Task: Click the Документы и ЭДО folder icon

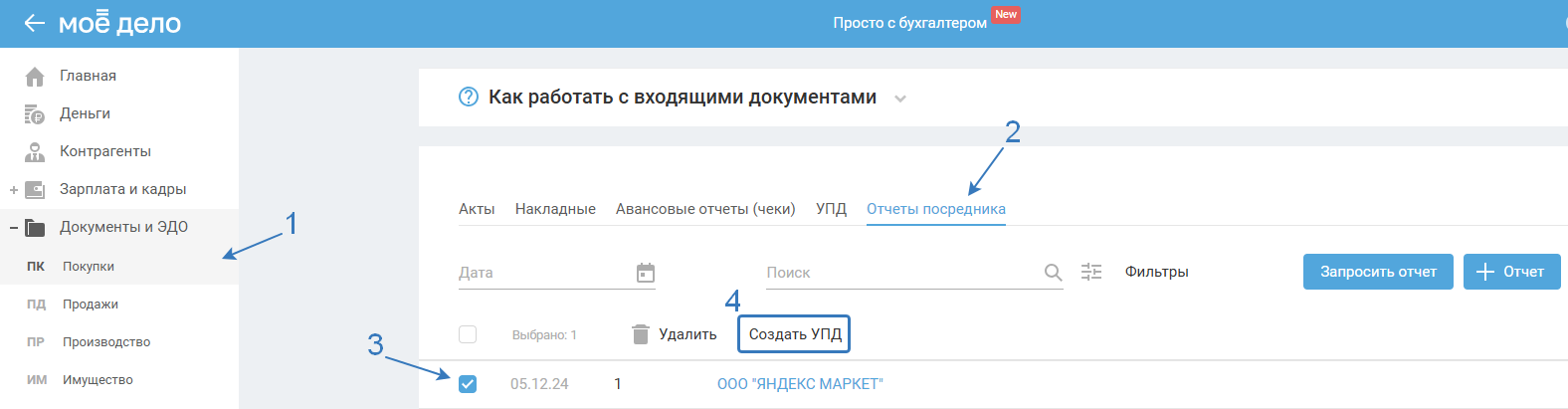Action: (x=35, y=228)
